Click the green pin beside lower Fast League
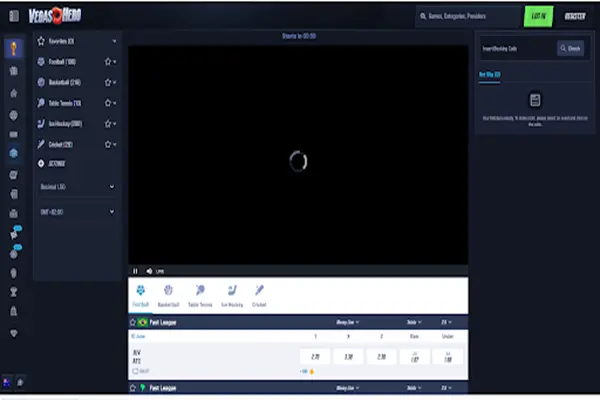This screenshot has height=400, width=600. pos(143,388)
